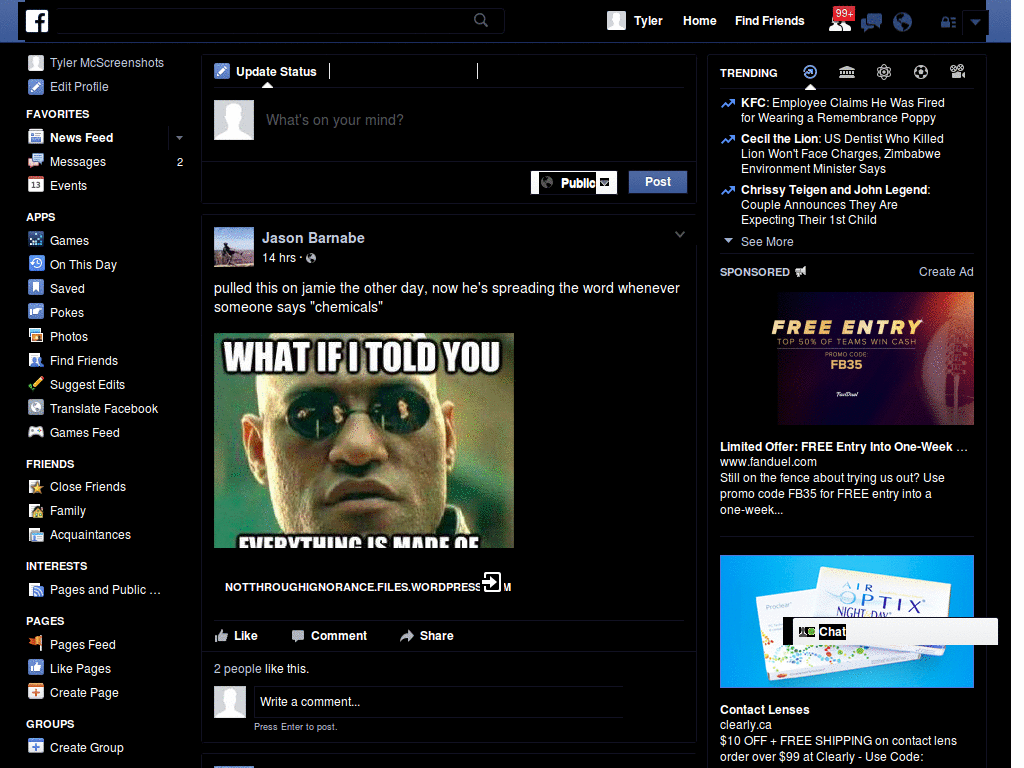Go to Home in top bar

click(x=699, y=21)
